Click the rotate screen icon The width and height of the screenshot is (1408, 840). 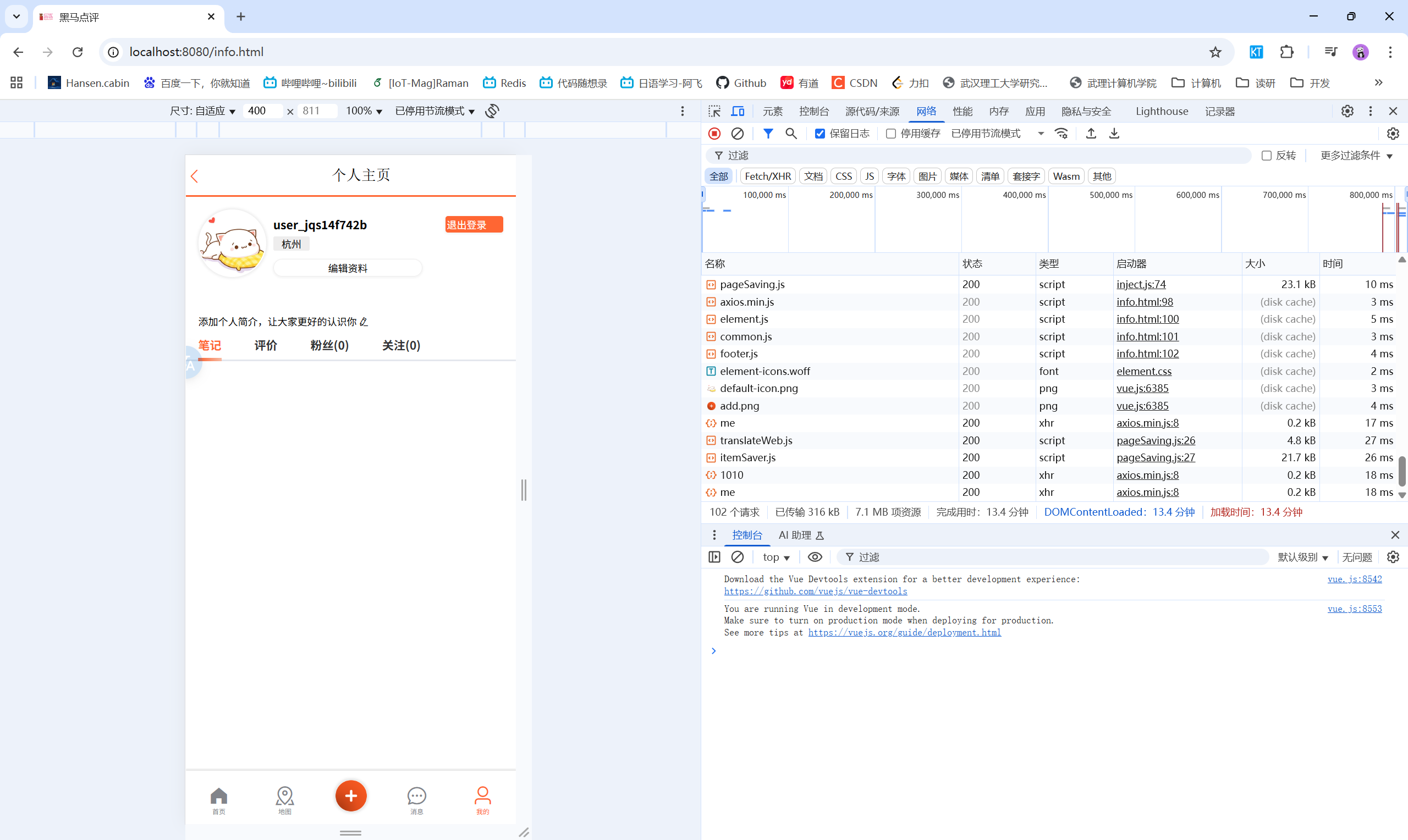(492, 111)
